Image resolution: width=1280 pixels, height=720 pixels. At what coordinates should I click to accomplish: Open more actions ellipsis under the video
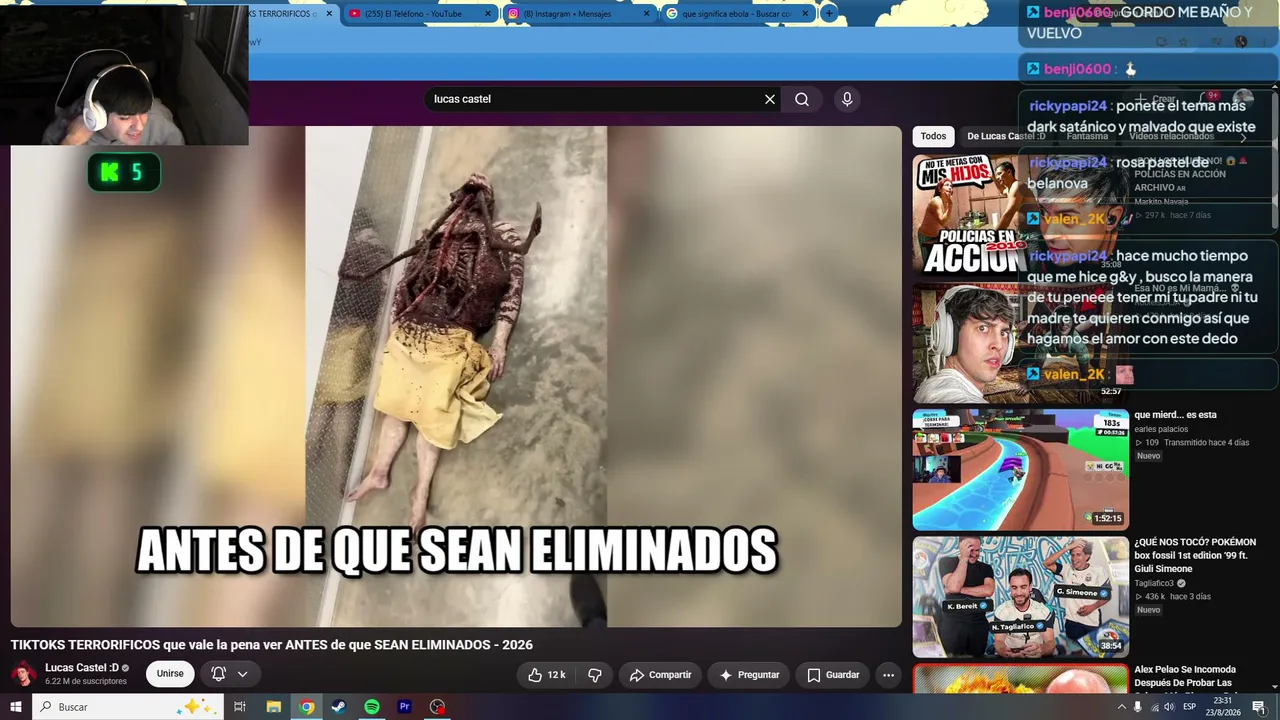coord(888,675)
